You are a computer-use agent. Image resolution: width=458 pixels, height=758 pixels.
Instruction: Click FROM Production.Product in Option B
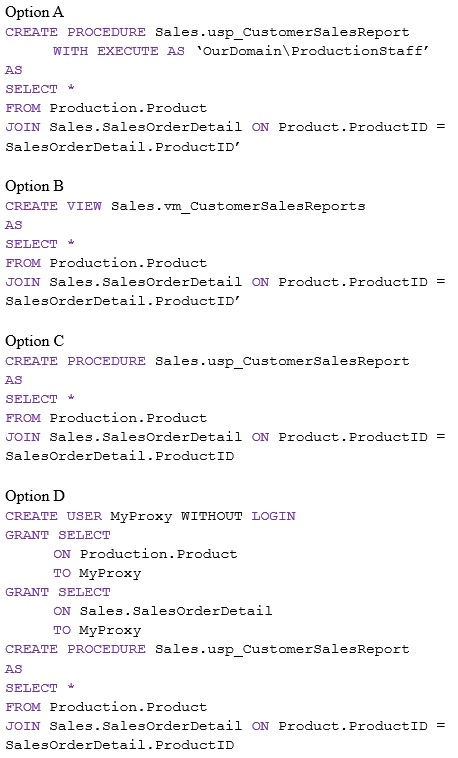tap(106, 263)
